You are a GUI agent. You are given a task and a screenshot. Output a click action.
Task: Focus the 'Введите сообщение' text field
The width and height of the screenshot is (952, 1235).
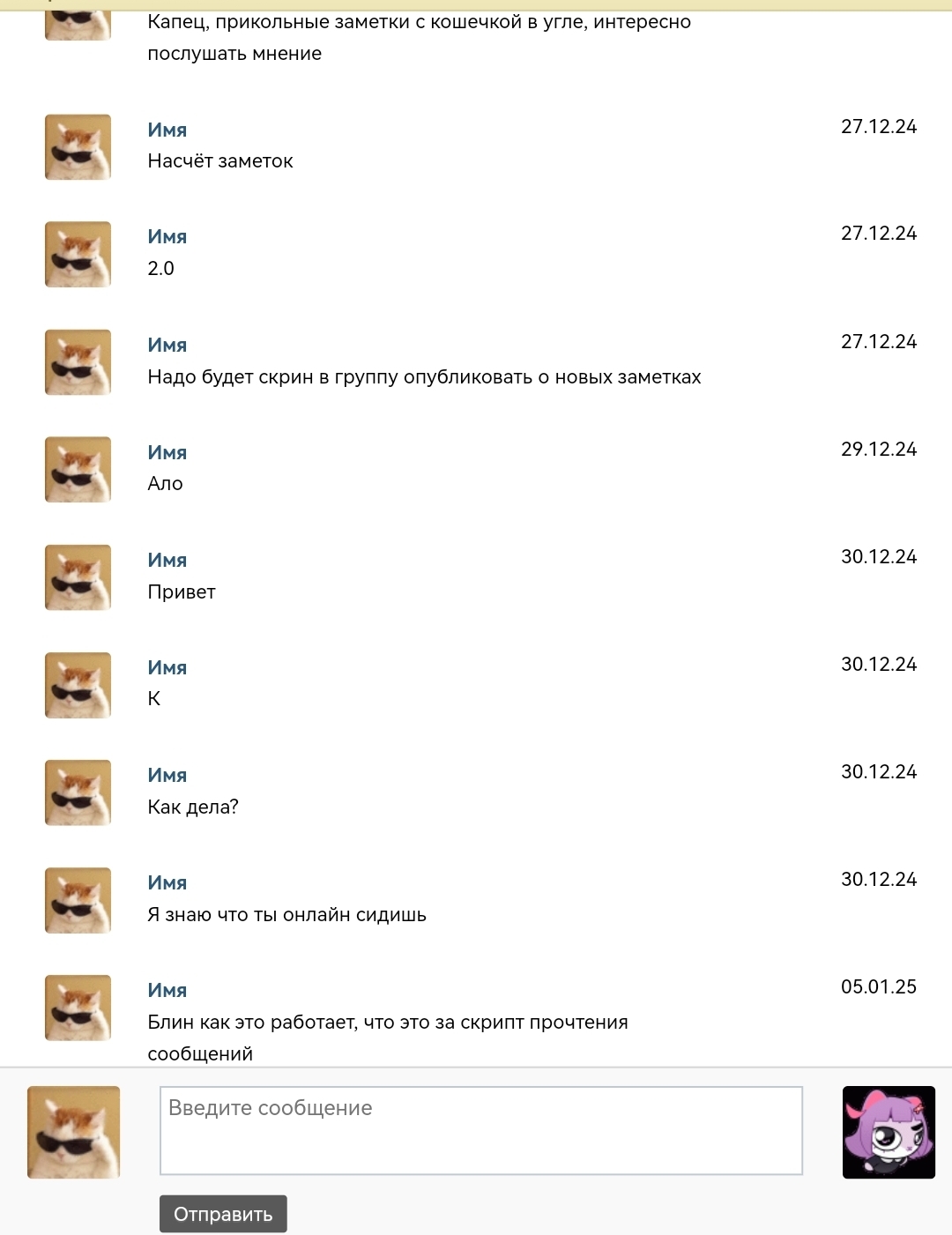point(480,1130)
